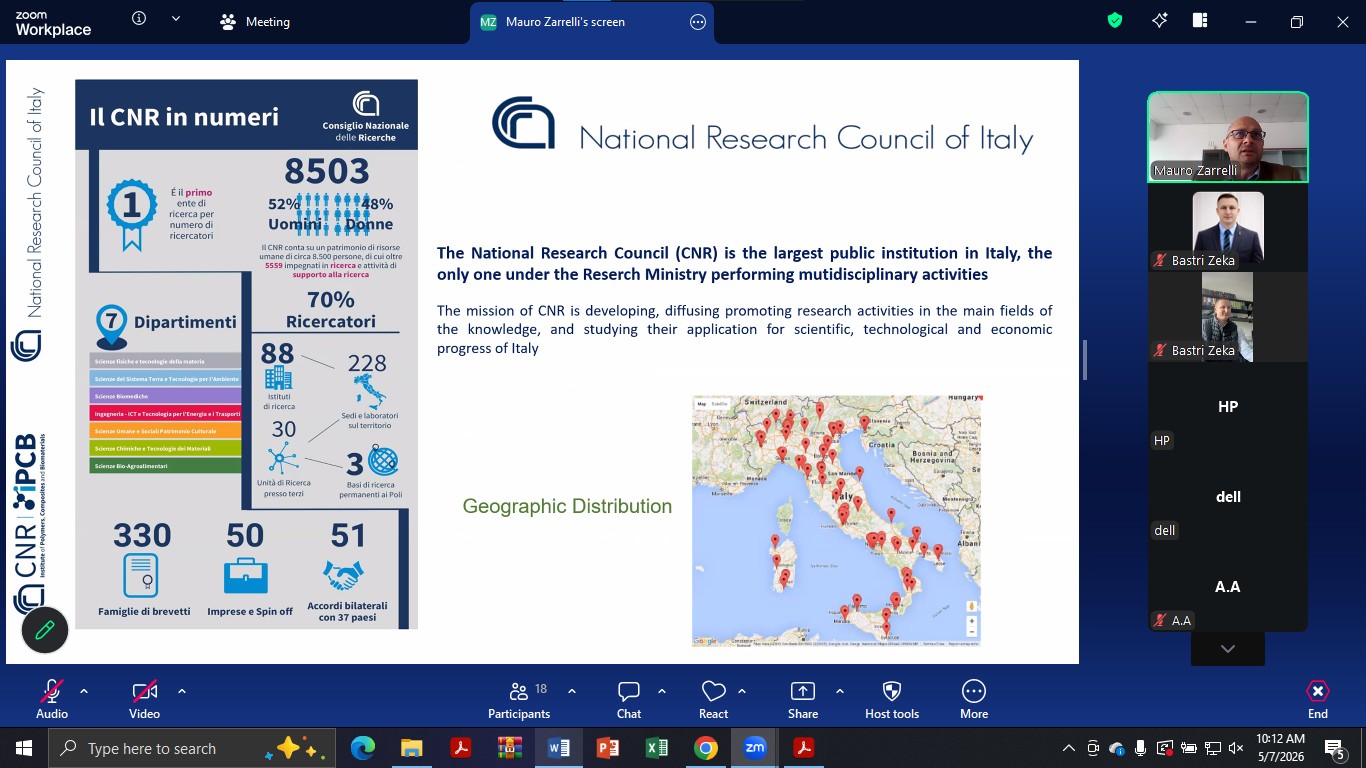Click the Zoom taskbar icon
Screen dimensions: 1366x768
pos(755,748)
